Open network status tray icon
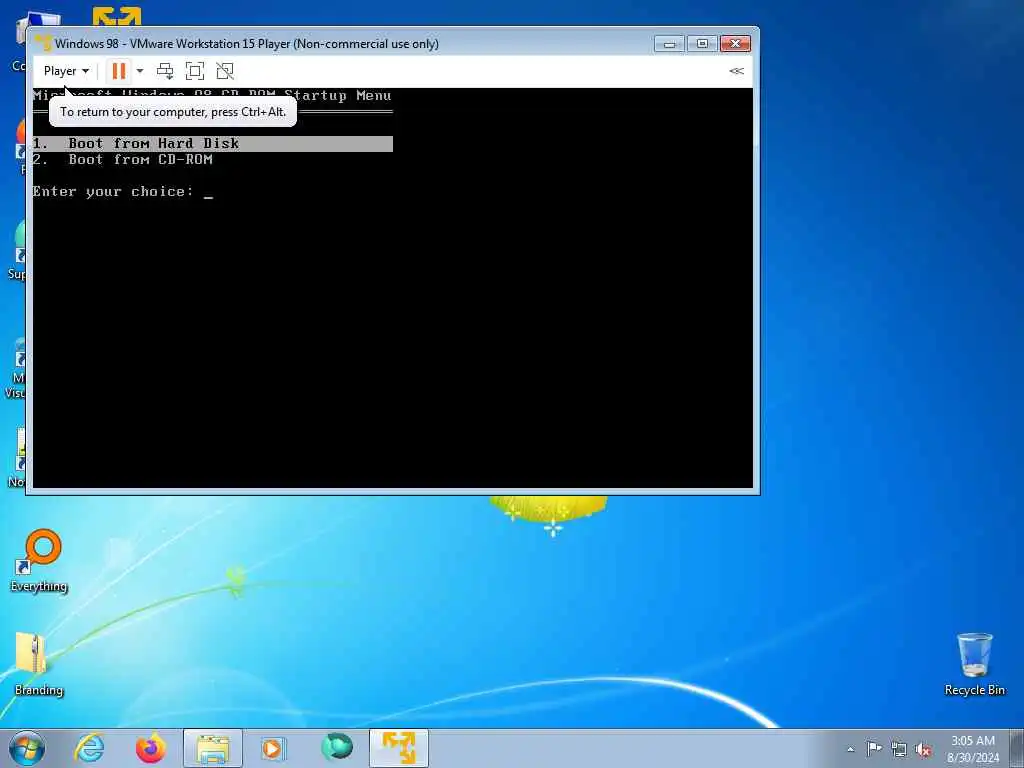 tap(899, 749)
